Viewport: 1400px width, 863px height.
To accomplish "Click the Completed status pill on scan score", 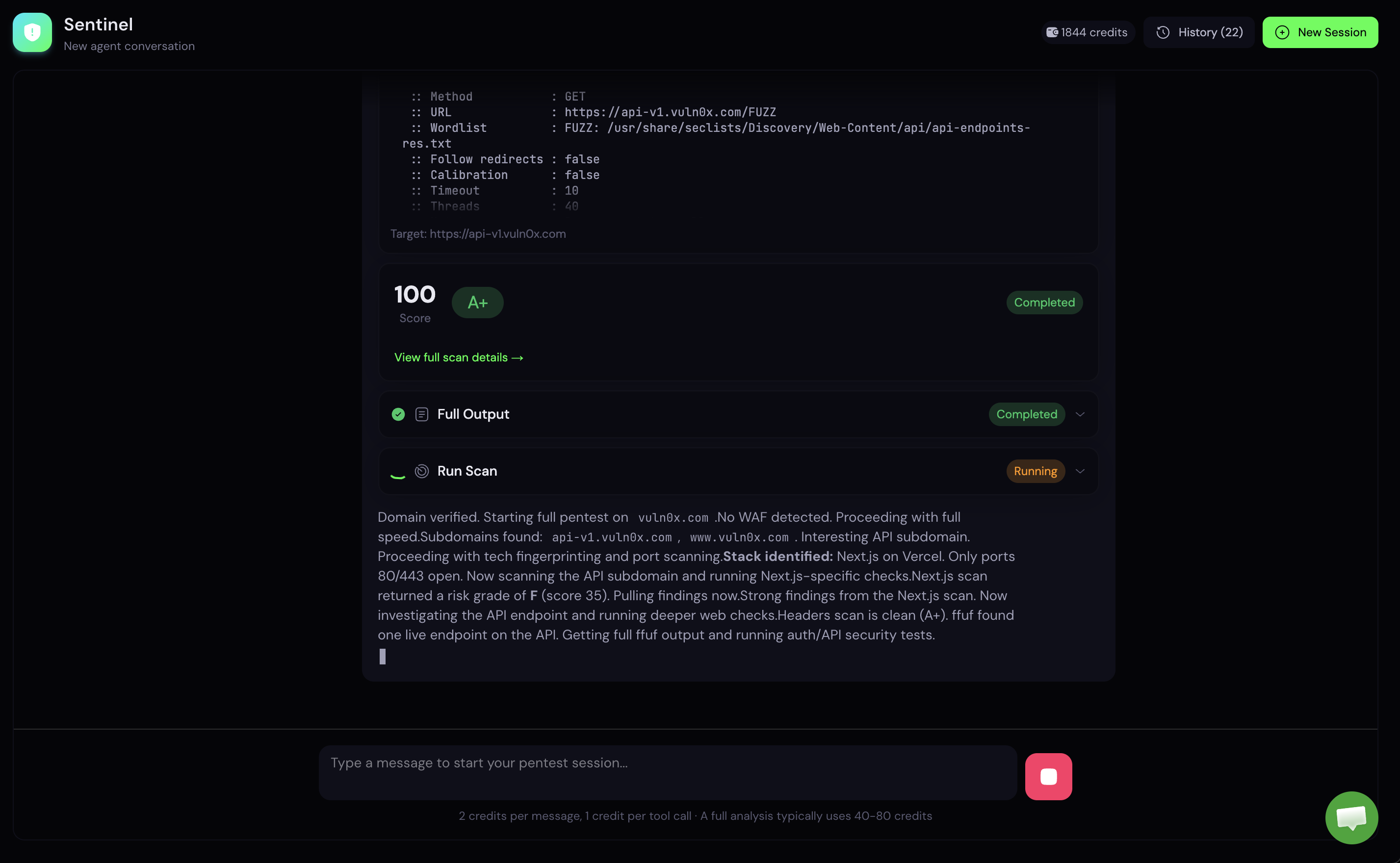I will click(x=1044, y=303).
